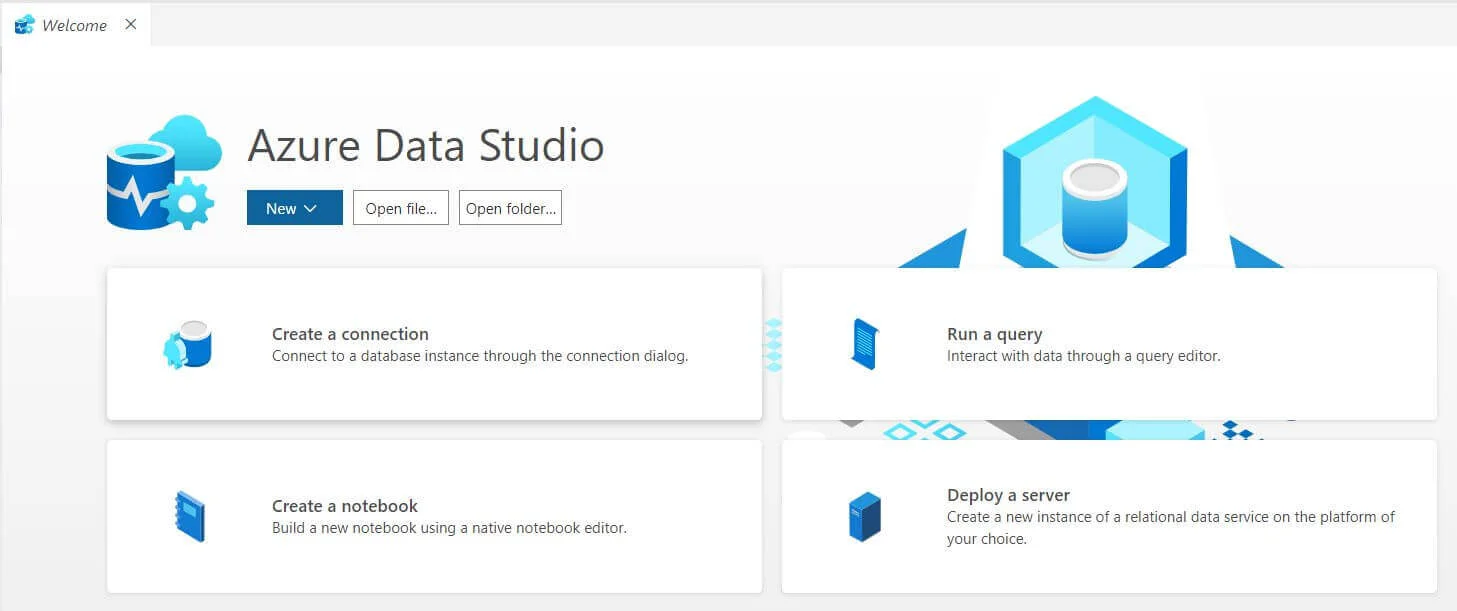Screen dimensions: 1457x611
Task: Select the Welcome tab
Action: point(76,25)
